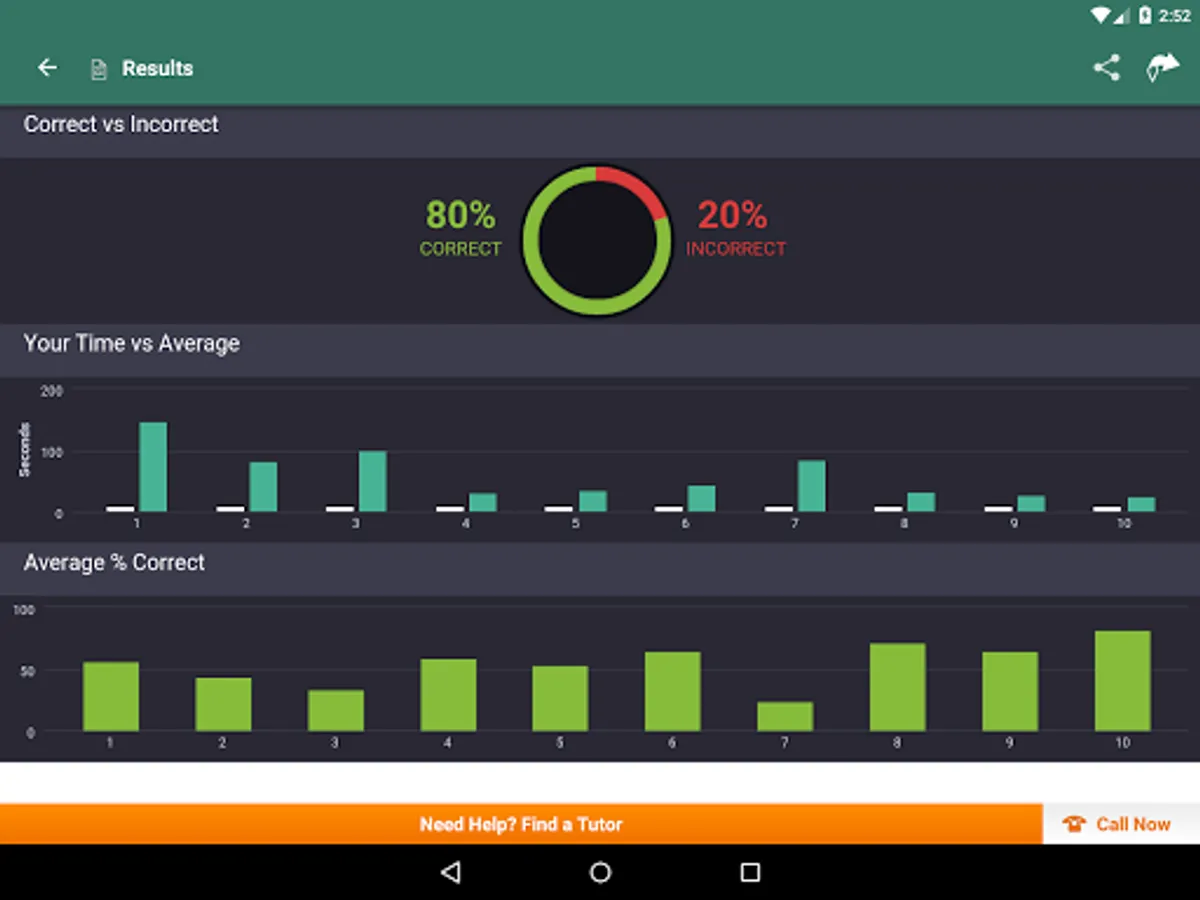Tap question 10's bar in Average % Correct chart
The width and height of the screenshot is (1200, 900).
[1122, 680]
